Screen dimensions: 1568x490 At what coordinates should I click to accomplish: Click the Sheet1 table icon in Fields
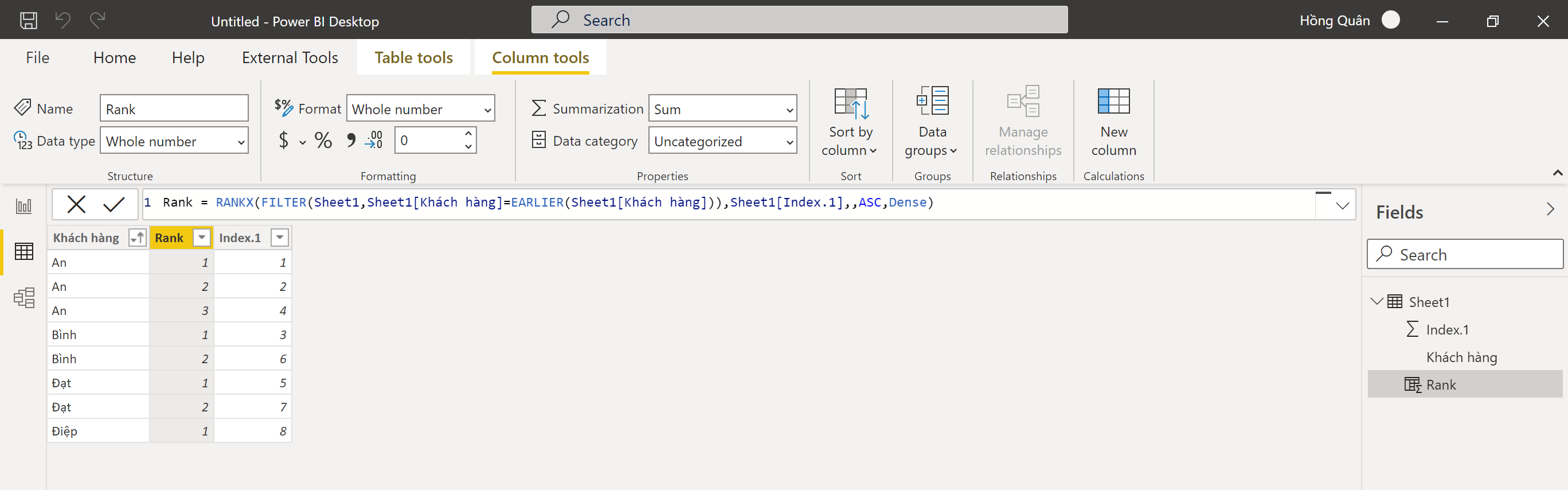[x=1394, y=302]
